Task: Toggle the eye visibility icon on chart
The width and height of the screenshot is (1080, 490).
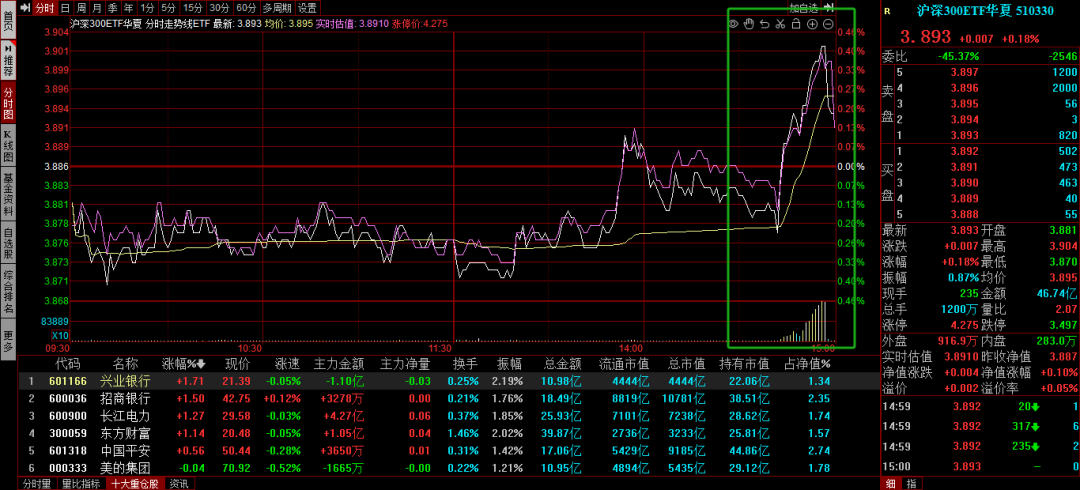Action: [733, 23]
